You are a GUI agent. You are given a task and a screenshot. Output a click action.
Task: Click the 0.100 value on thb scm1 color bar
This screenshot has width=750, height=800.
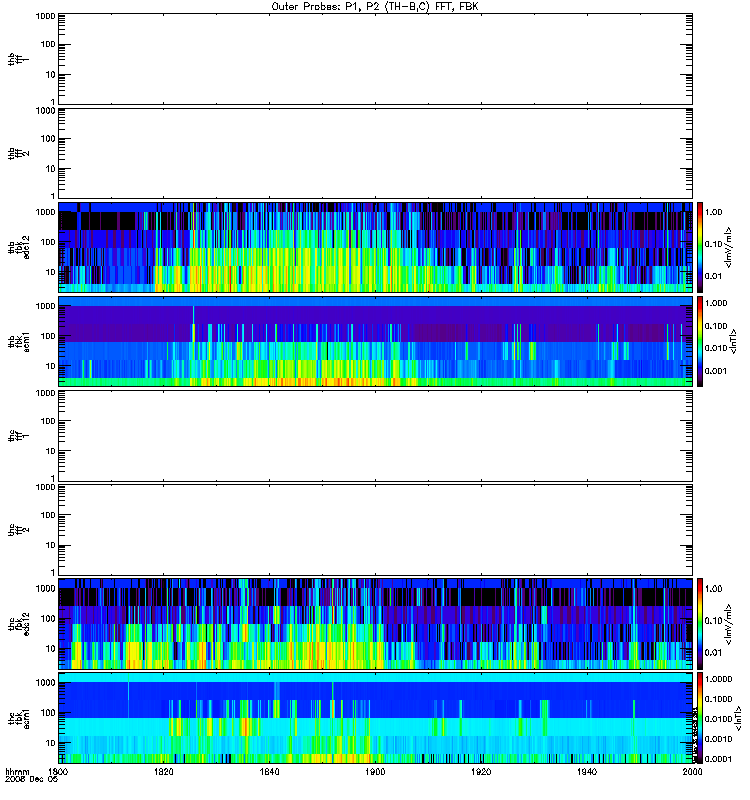click(x=716, y=326)
